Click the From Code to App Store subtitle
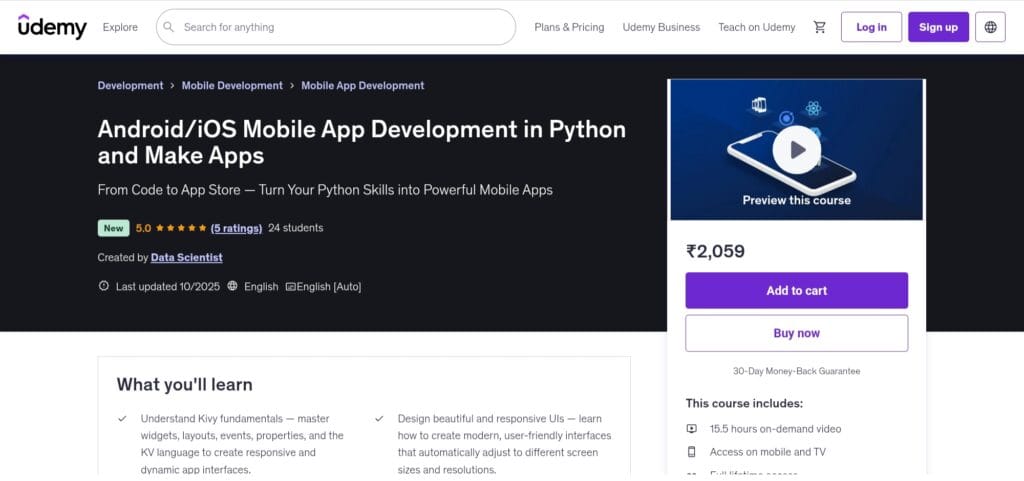The width and height of the screenshot is (1024, 481). [325, 190]
